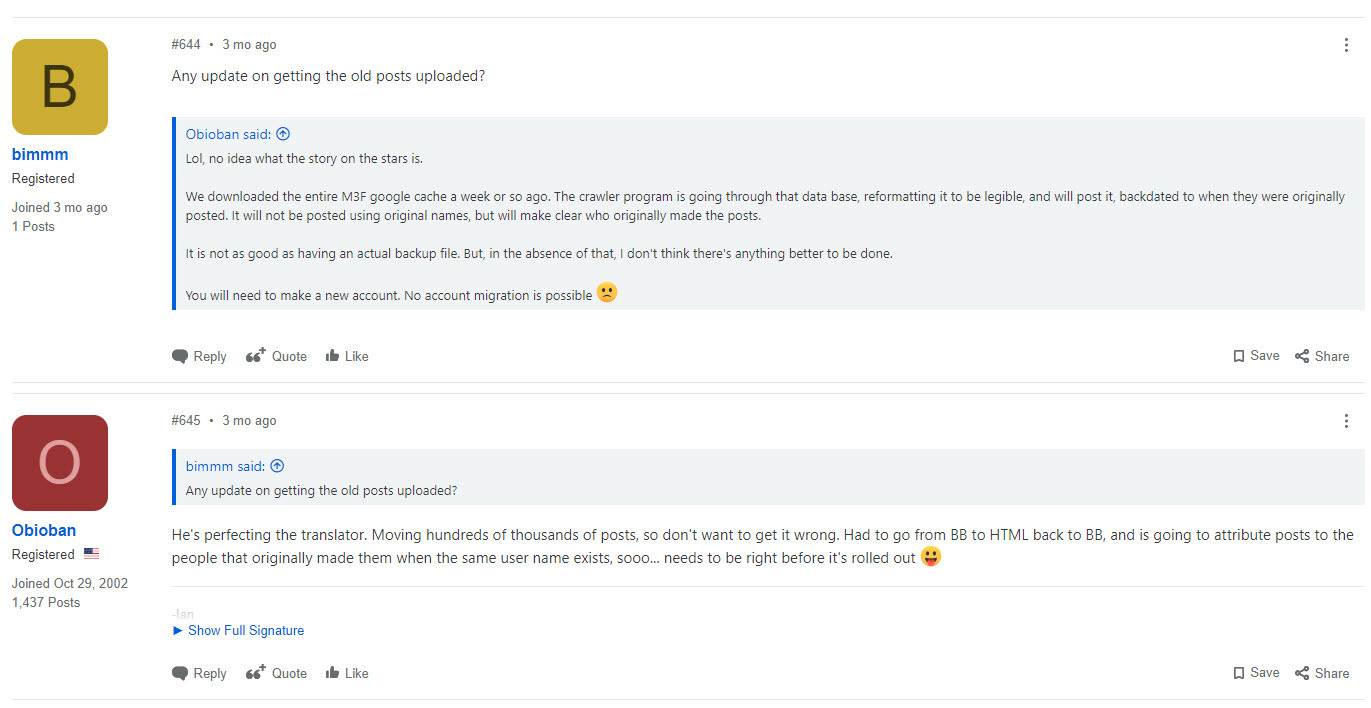The width and height of the screenshot is (1371, 708).
Task: Share post #644
Action: click(1321, 356)
